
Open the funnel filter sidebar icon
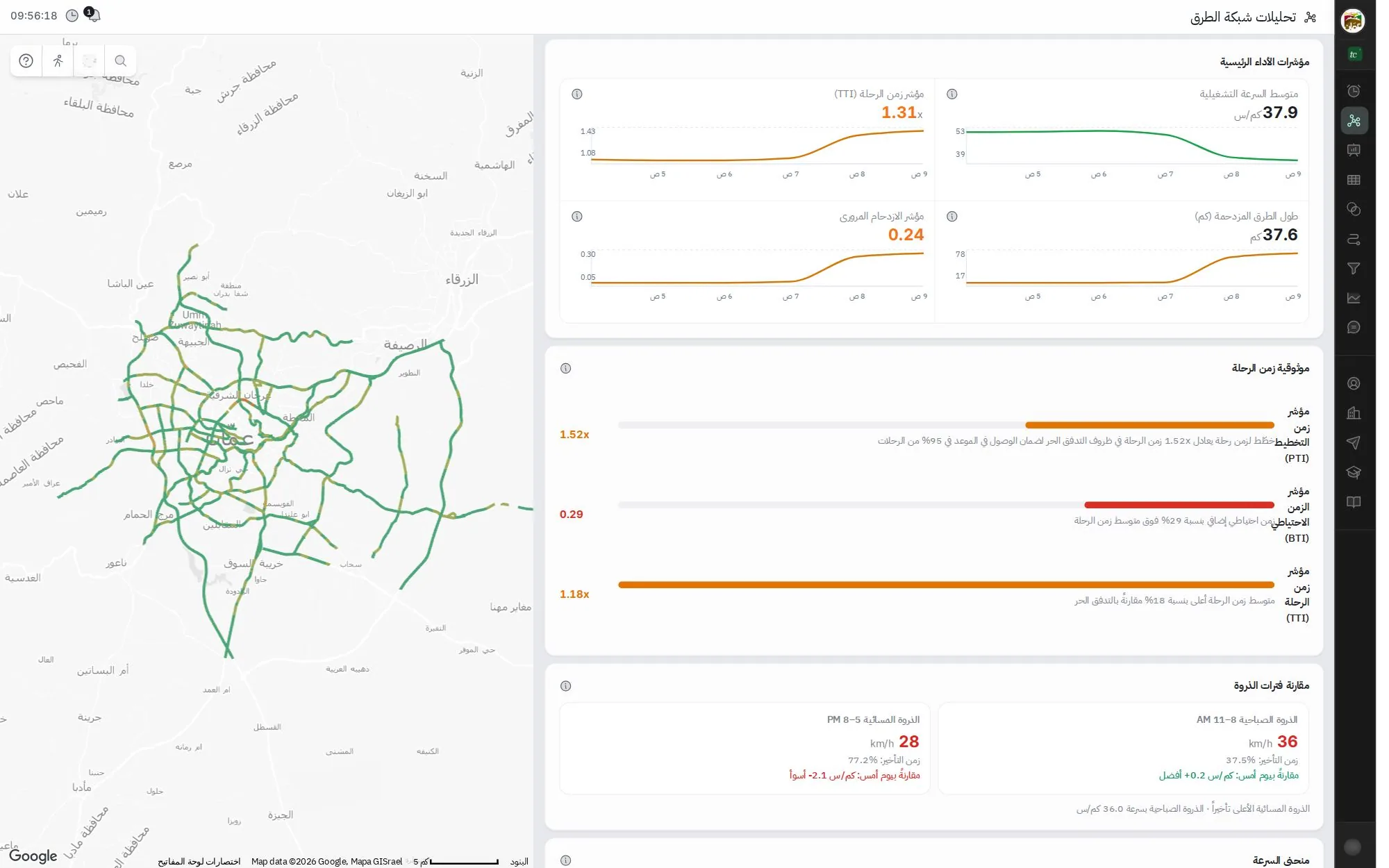(x=1354, y=268)
